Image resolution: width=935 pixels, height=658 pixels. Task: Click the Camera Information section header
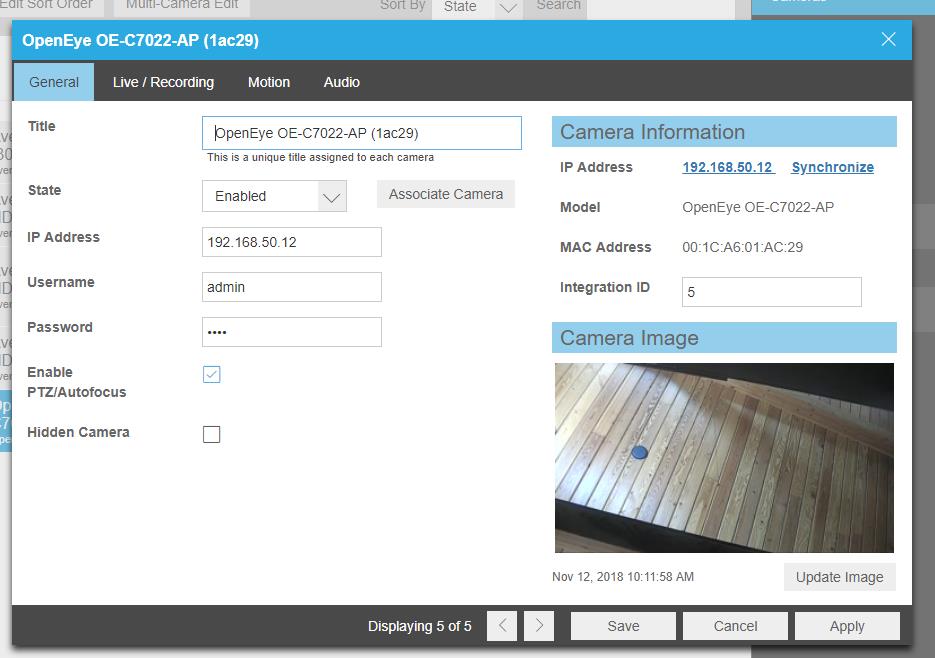pyautogui.click(x=724, y=132)
